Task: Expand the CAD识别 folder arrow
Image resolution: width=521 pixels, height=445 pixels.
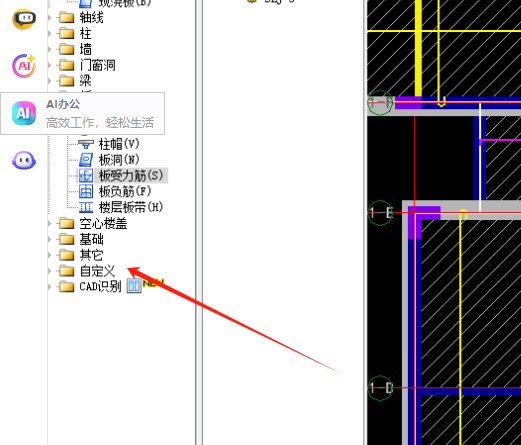Action: click(x=49, y=286)
